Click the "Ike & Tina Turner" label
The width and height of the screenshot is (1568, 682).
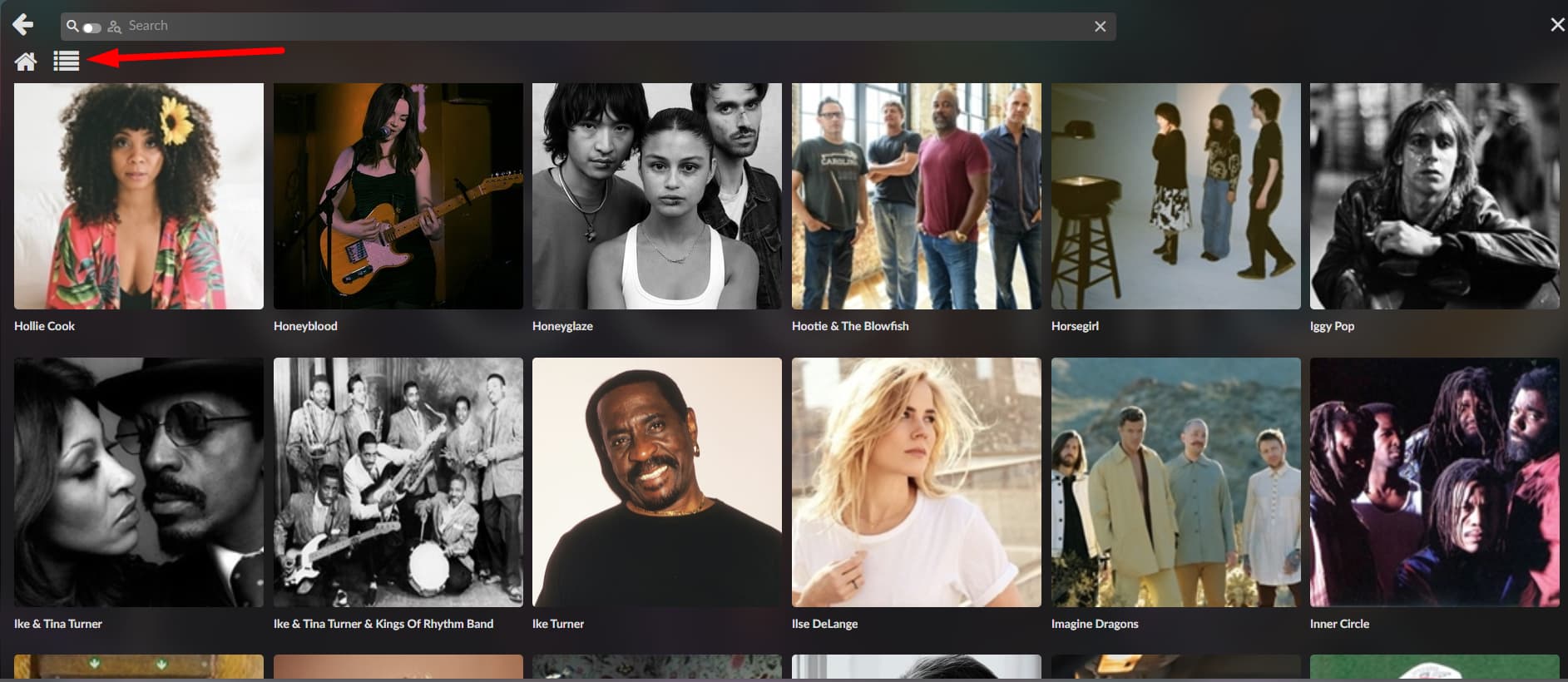pyautogui.click(x=58, y=624)
